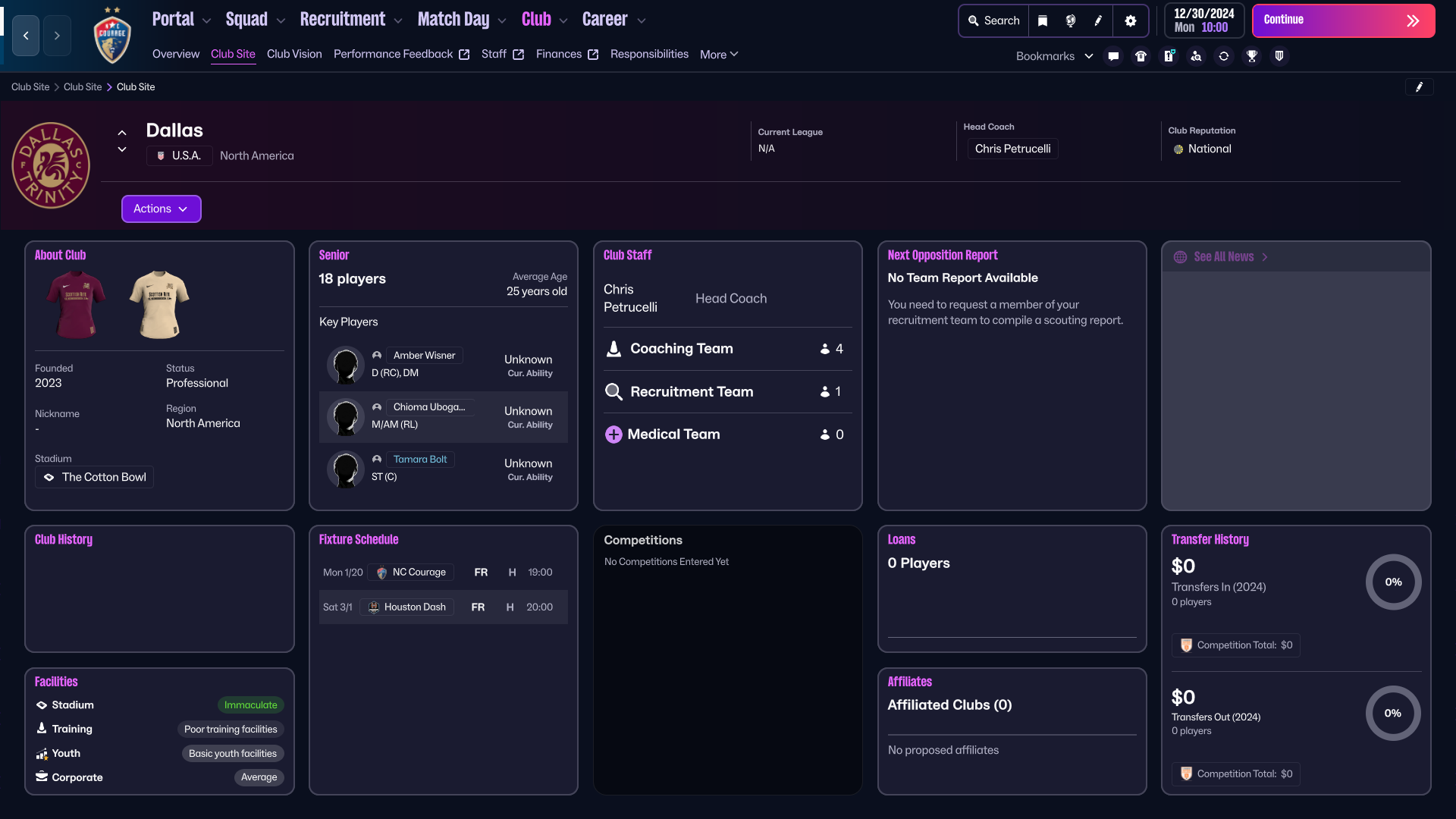Click the pencil edit icon below Continue

pos(1419,87)
